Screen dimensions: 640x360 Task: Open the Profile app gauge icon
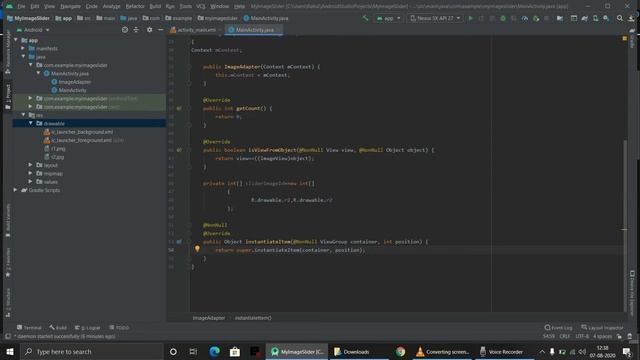[x=525, y=18]
